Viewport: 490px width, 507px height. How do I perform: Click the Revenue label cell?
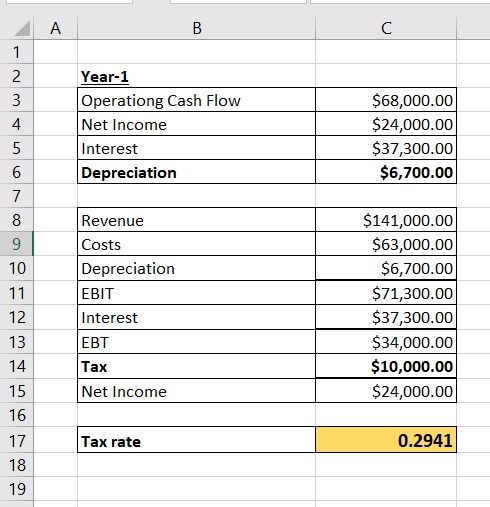point(196,220)
